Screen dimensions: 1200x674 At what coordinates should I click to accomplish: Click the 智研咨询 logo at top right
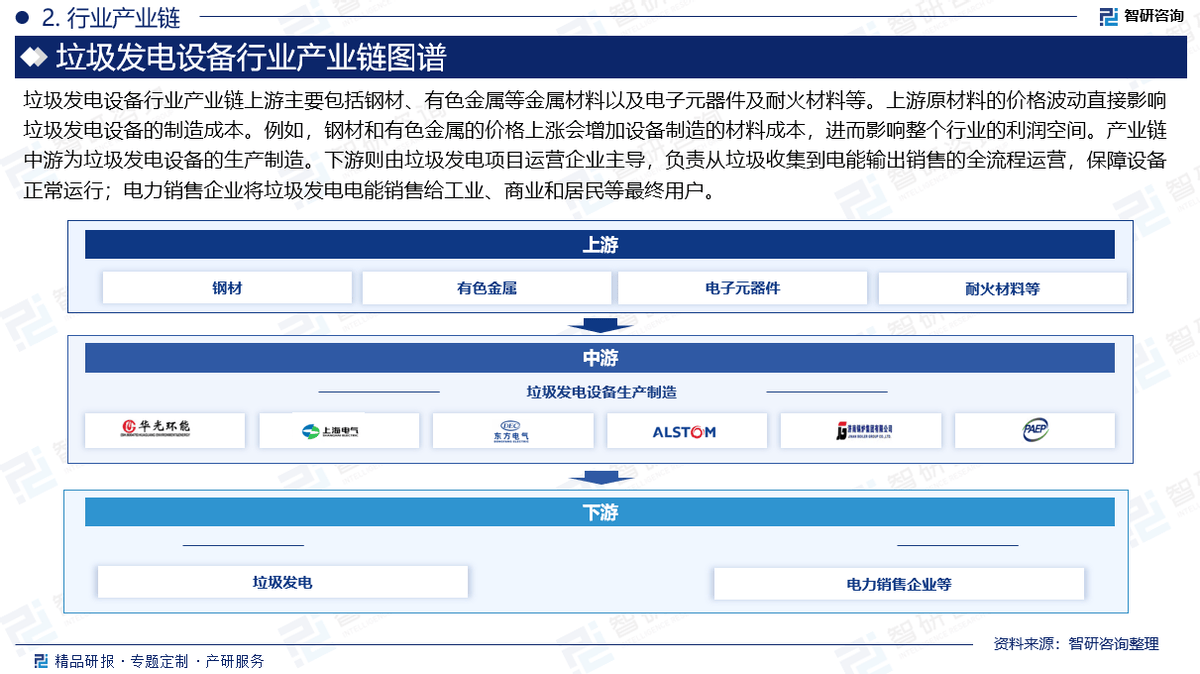coord(1141,16)
